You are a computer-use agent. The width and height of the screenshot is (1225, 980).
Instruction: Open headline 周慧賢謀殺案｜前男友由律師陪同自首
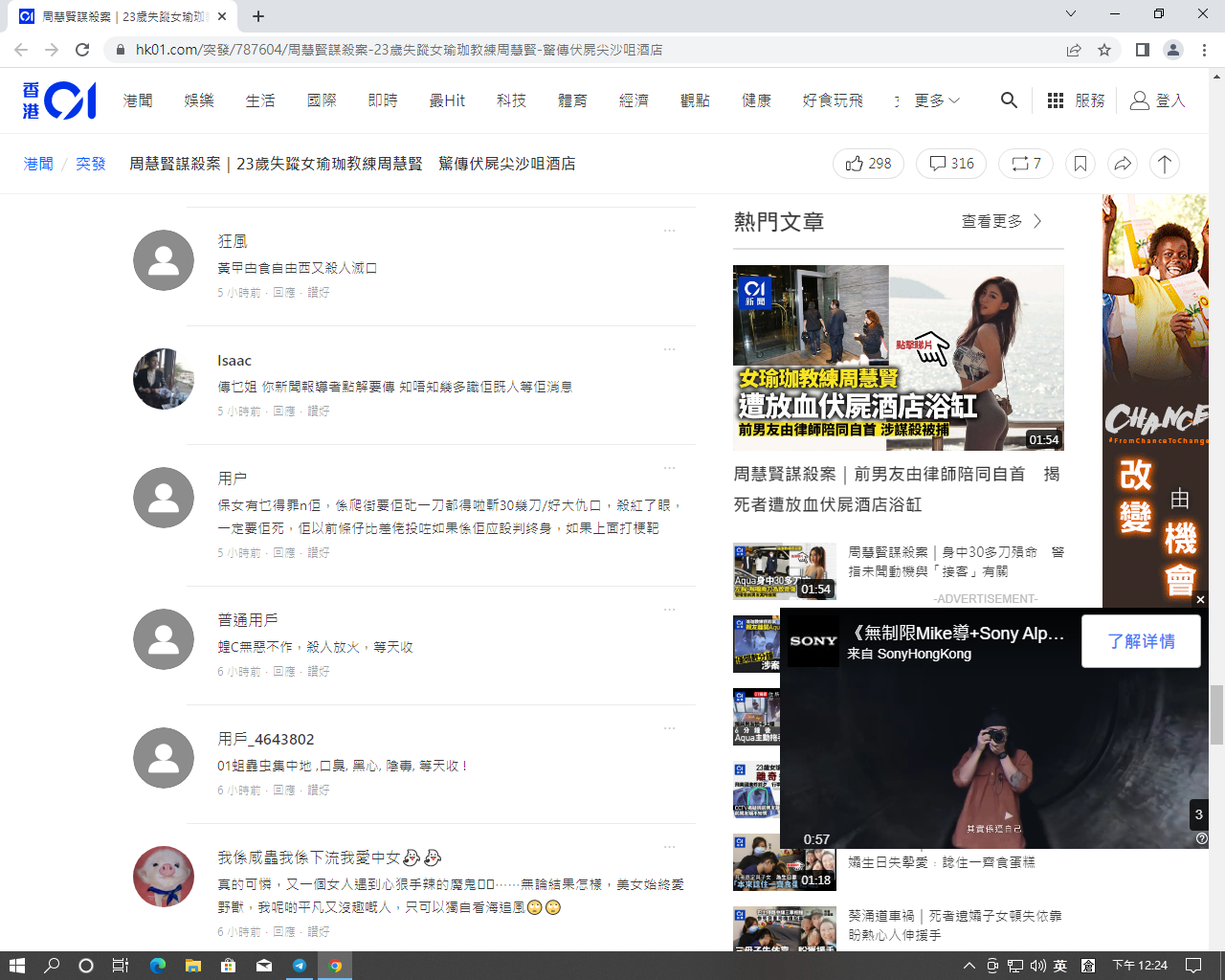click(898, 489)
